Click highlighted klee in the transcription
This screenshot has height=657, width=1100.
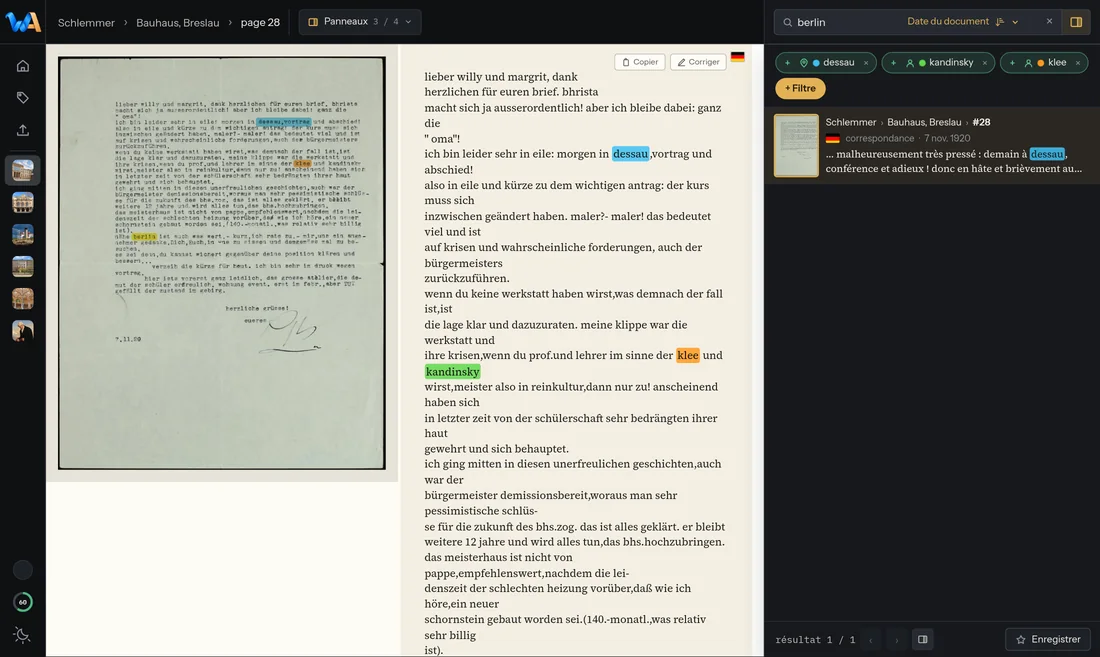point(688,355)
